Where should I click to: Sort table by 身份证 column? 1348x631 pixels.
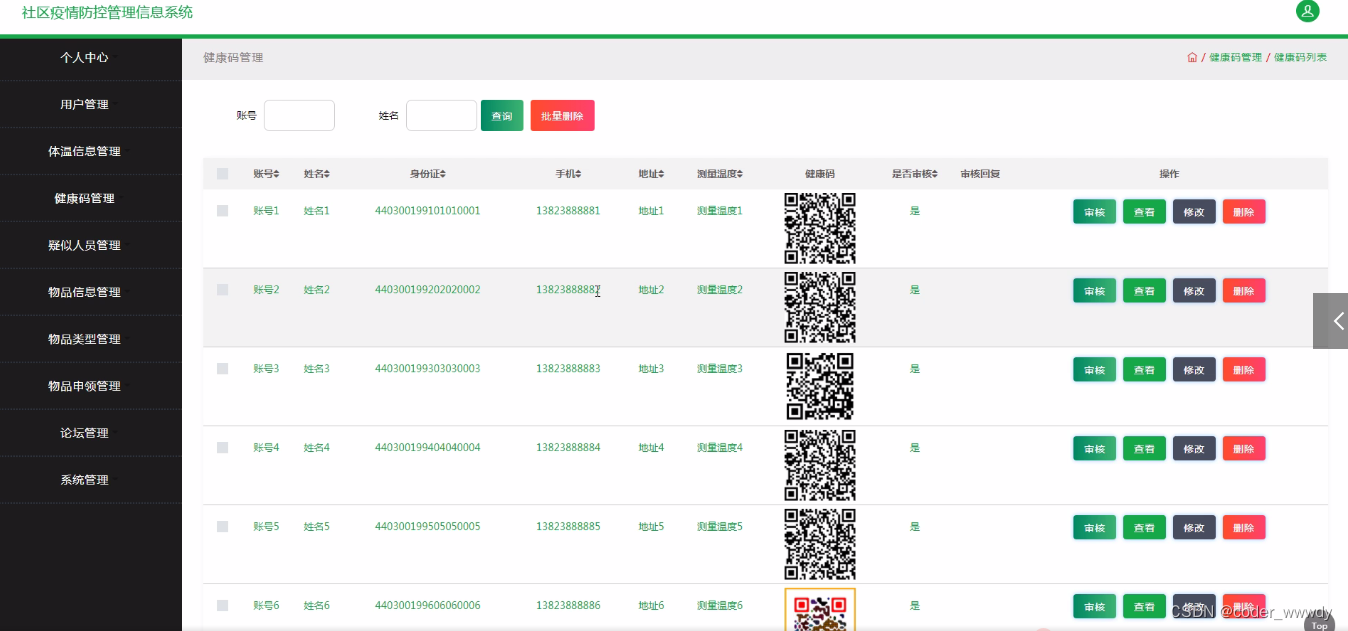coord(428,174)
